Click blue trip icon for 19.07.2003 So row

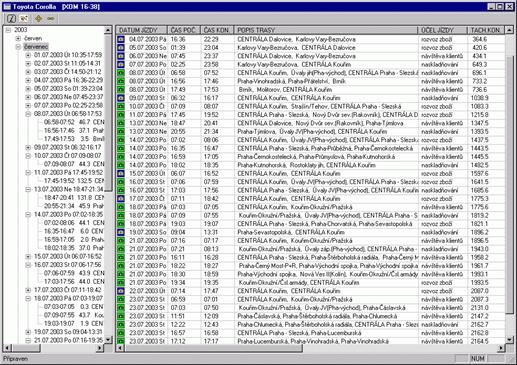point(121,232)
